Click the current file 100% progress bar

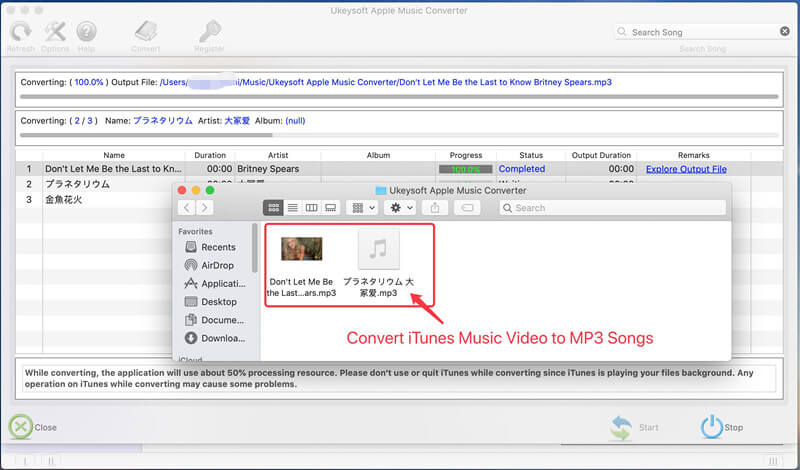click(x=399, y=96)
